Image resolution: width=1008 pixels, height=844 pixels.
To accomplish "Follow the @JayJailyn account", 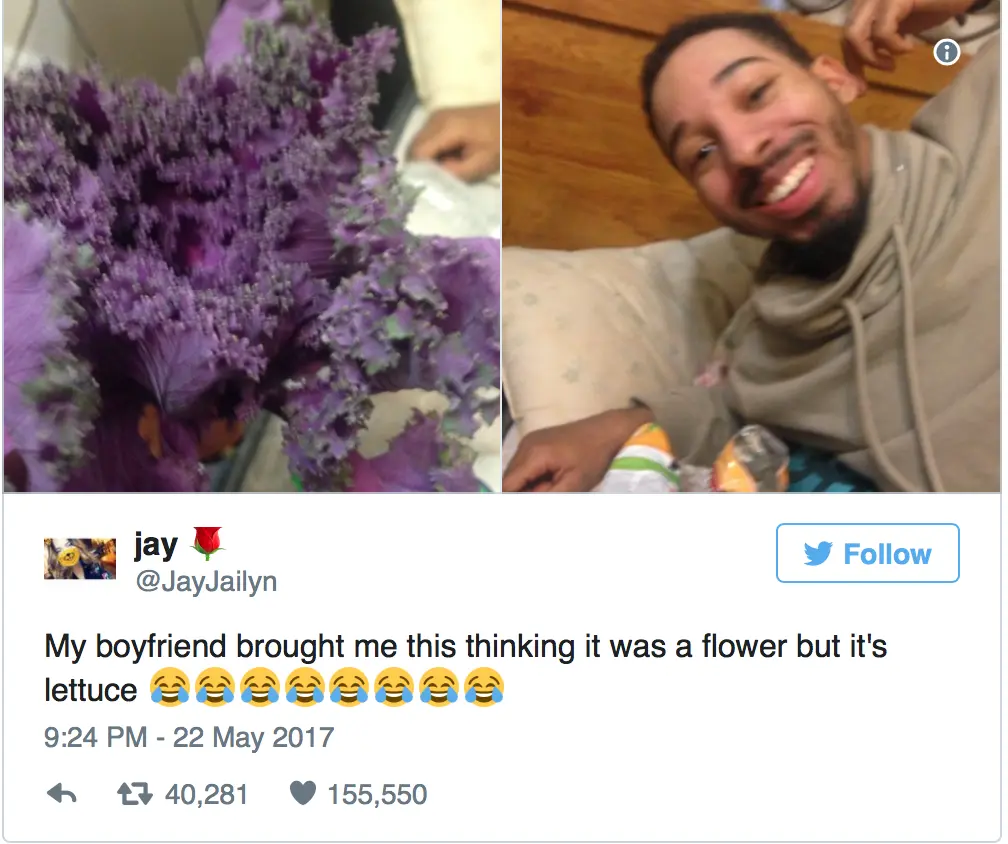I will click(x=867, y=553).
